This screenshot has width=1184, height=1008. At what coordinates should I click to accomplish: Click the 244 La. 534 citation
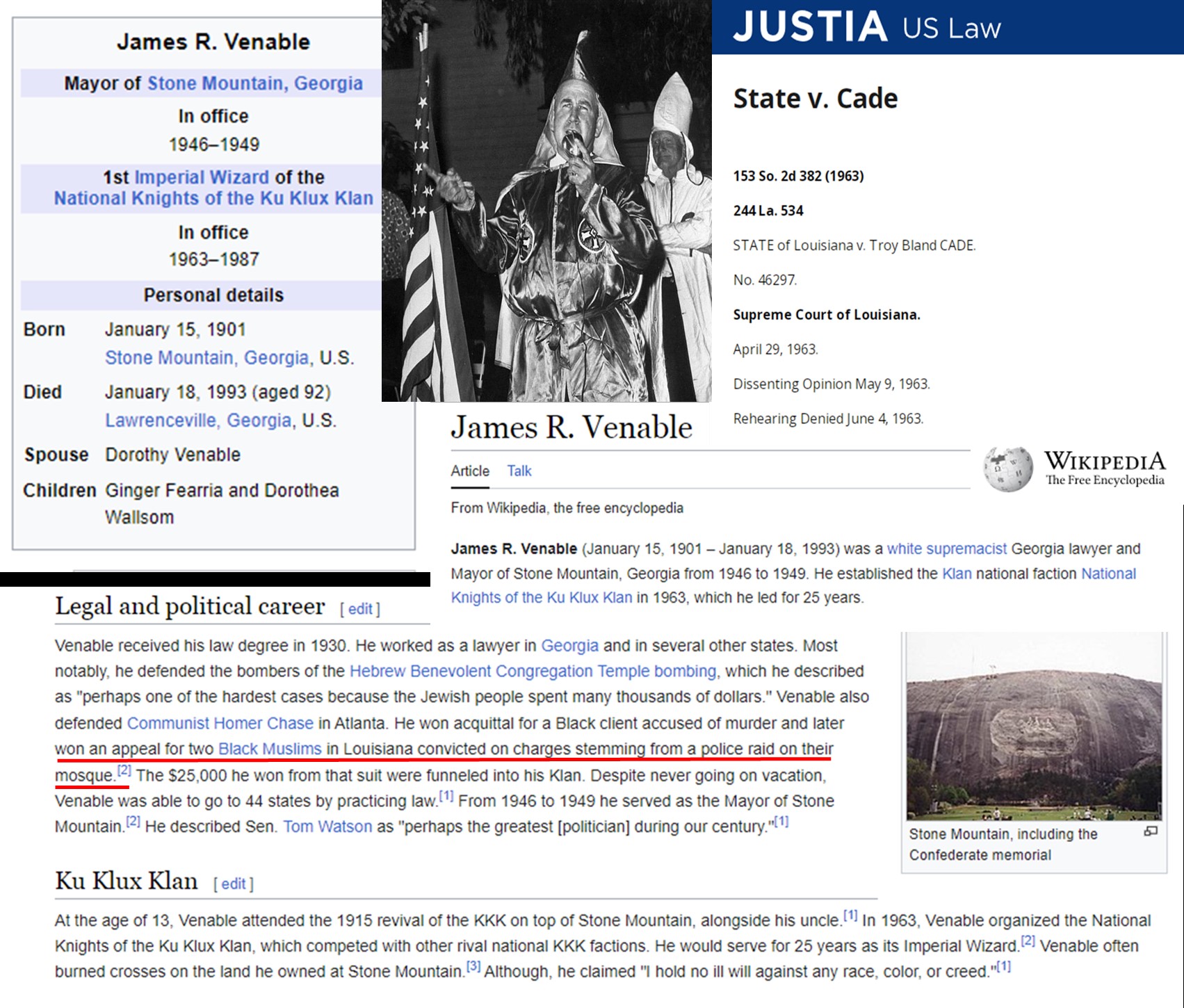[x=768, y=211]
